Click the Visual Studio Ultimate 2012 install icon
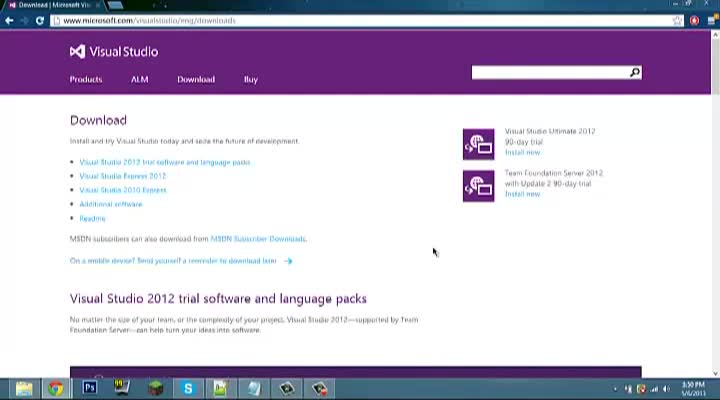Viewport: 720px width, 400px height. point(478,144)
